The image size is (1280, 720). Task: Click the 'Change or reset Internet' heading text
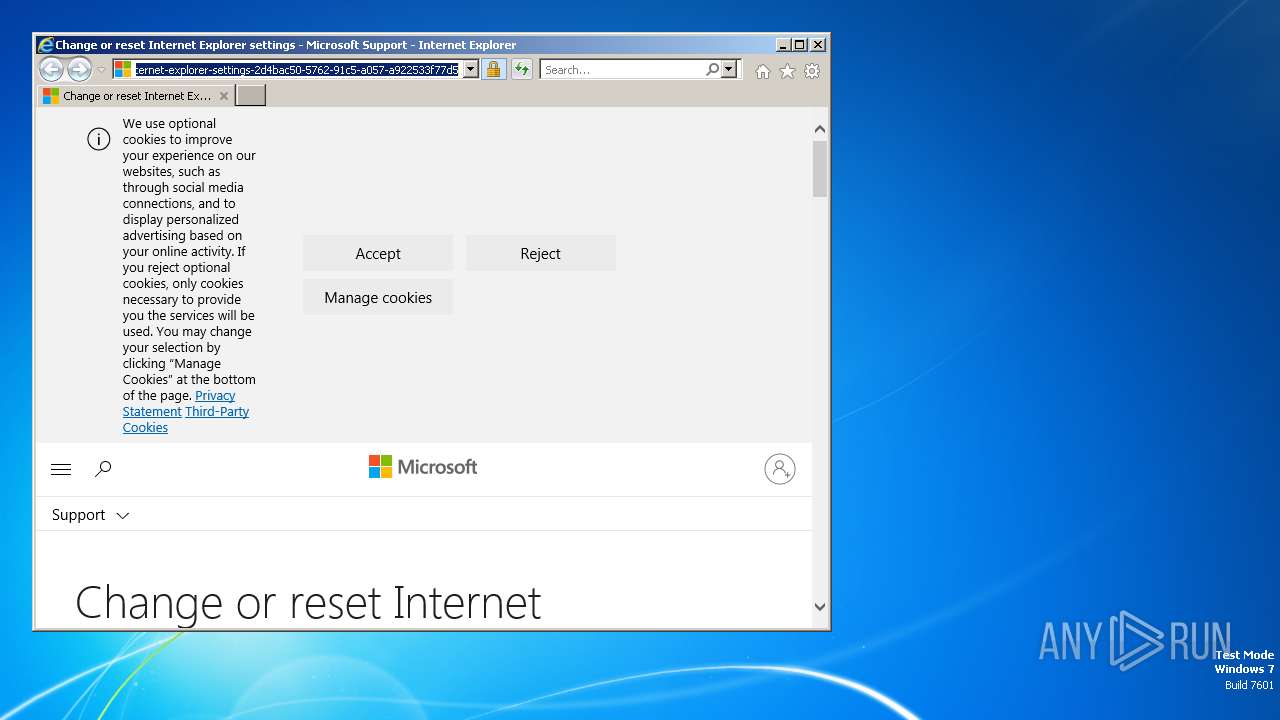pos(308,603)
